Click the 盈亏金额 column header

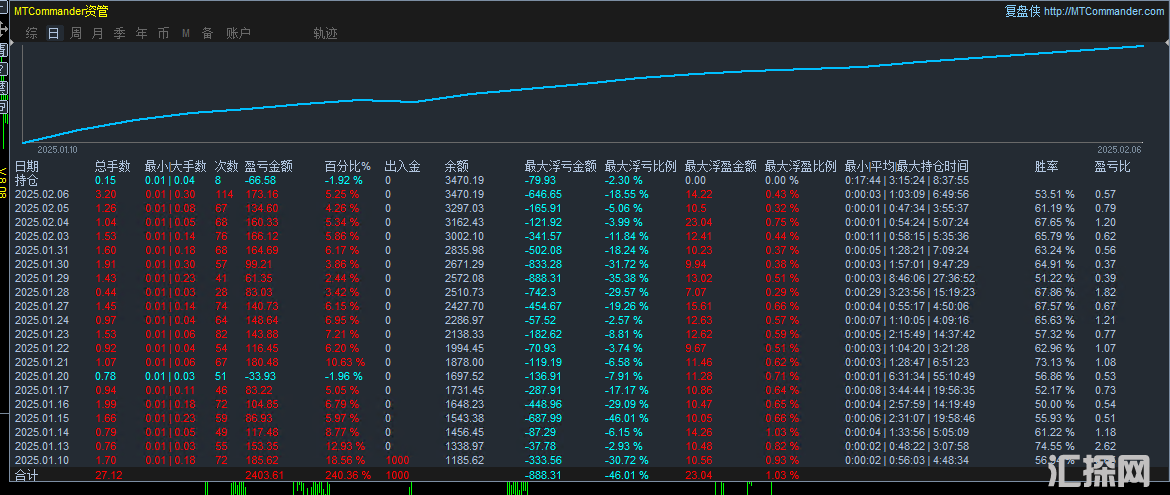pos(269,166)
